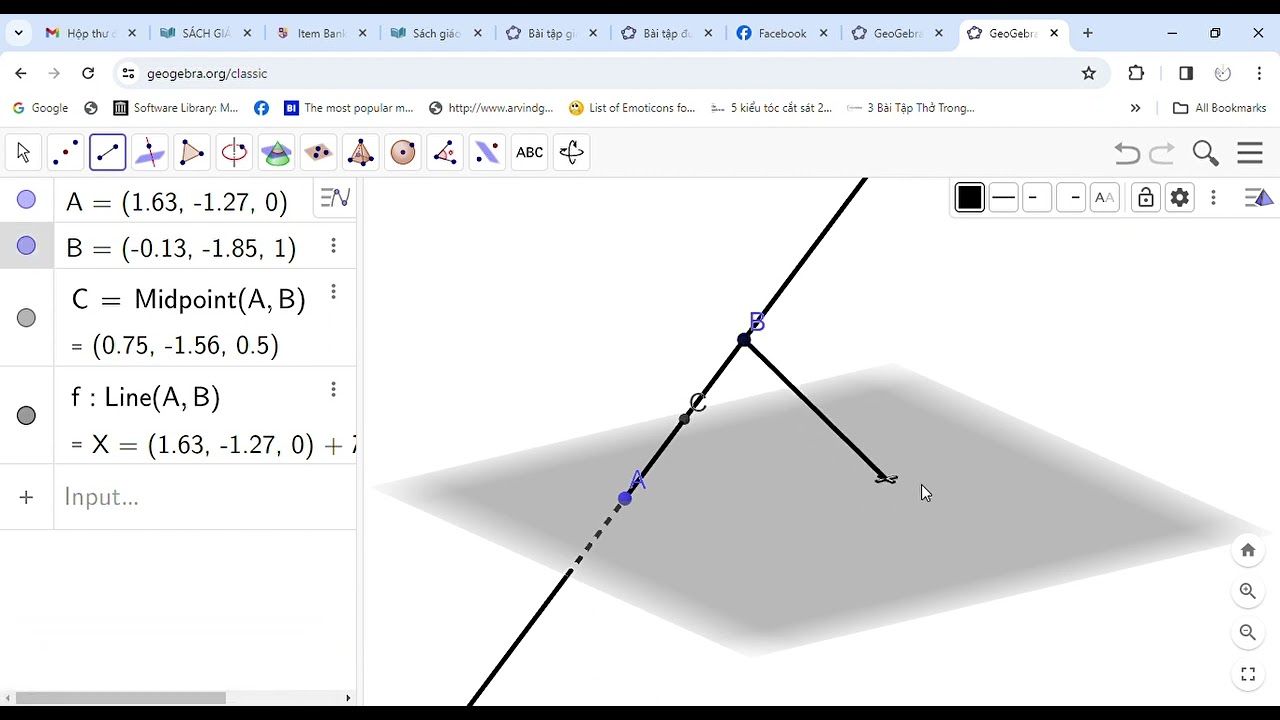The width and height of the screenshot is (1280, 720).
Task: Select the Pyramid tool
Action: click(x=360, y=152)
